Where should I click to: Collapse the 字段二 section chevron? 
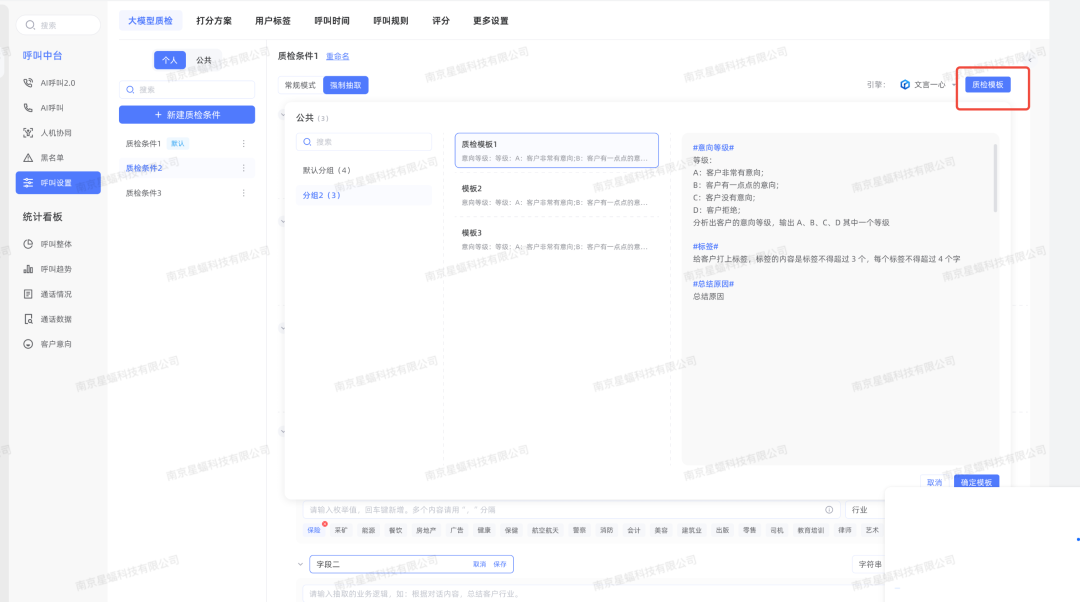pyautogui.click(x=299, y=565)
